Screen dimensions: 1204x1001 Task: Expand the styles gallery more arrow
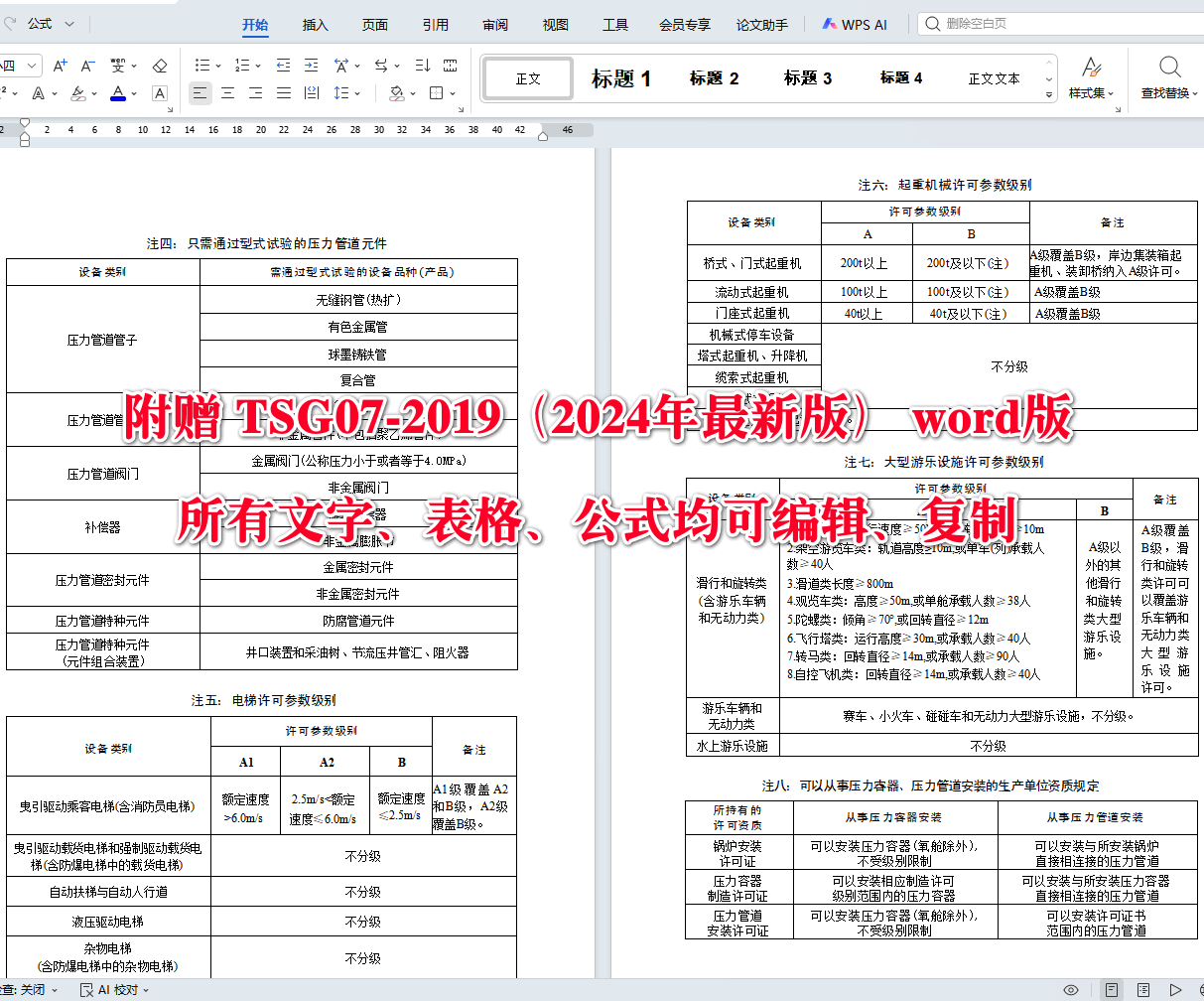coord(1050,94)
